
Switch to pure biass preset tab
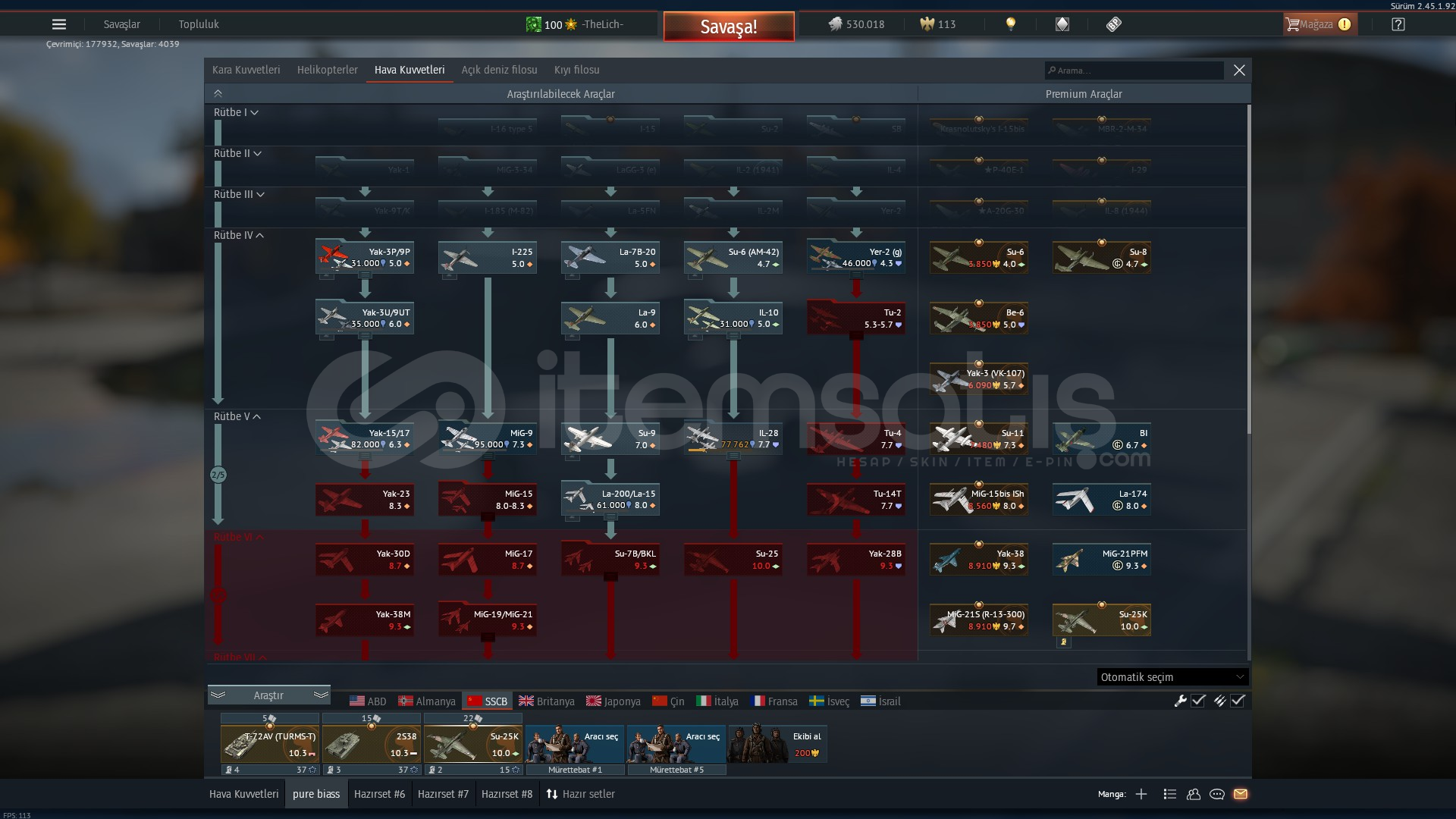coord(316,794)
